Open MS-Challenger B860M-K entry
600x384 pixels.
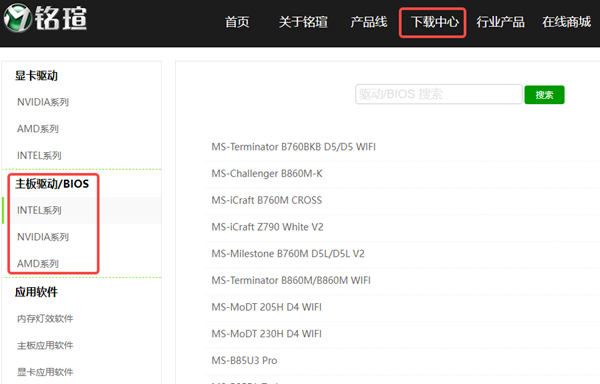267,174
